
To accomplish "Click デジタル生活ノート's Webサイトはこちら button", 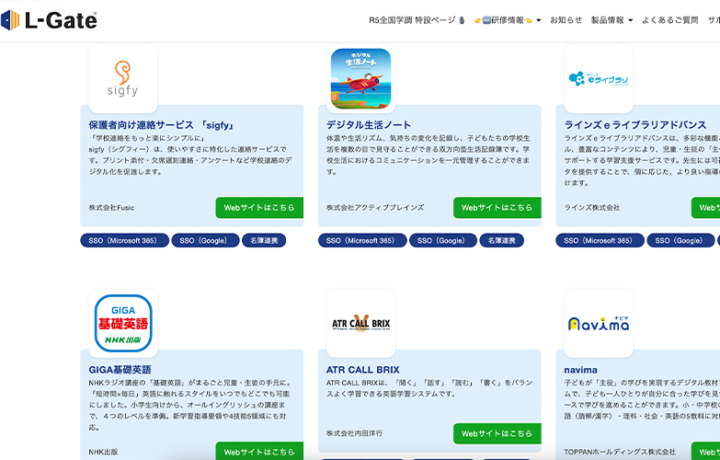I will (497, 208).
